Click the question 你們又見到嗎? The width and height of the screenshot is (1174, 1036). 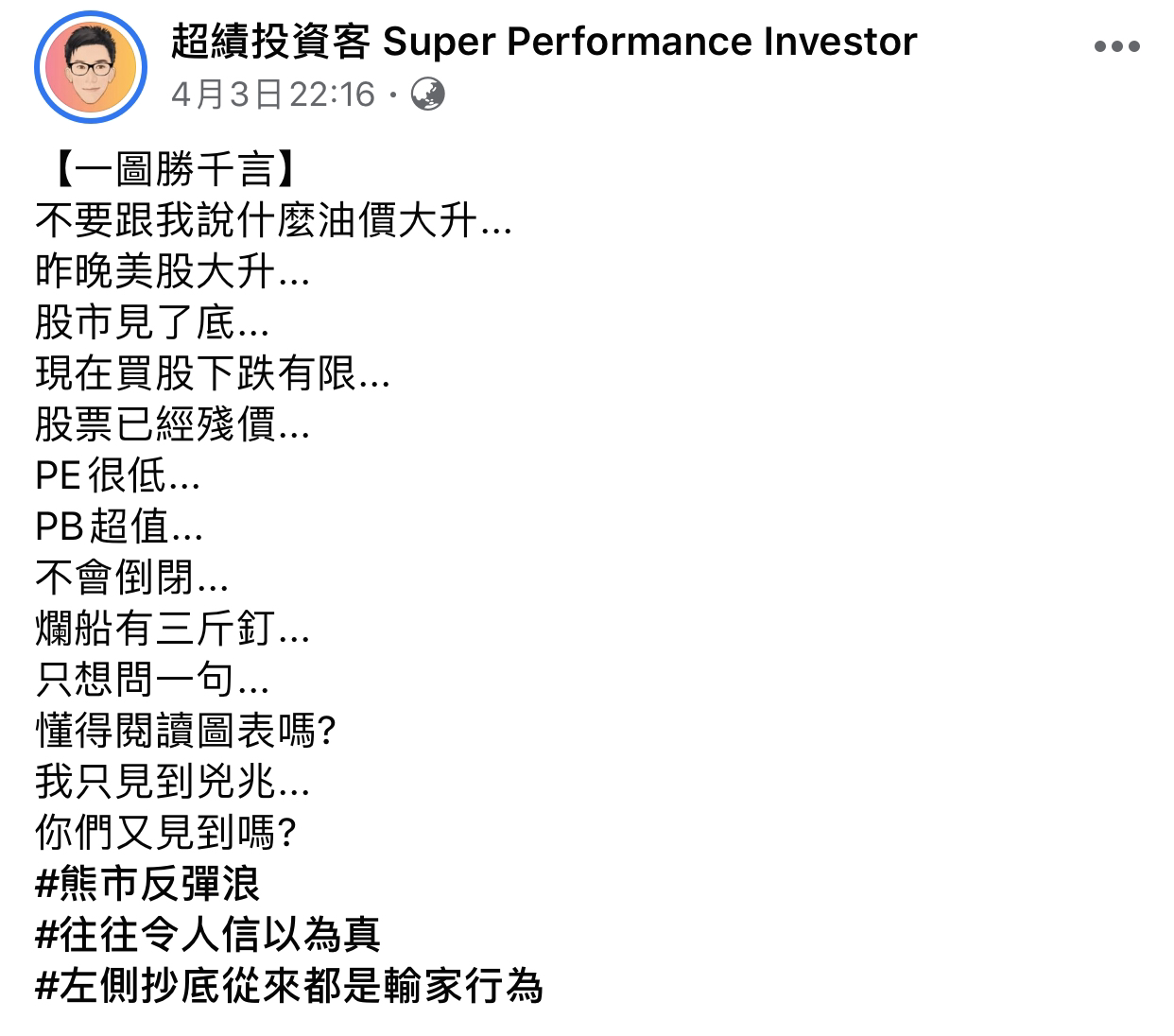(x=166, y=834)
